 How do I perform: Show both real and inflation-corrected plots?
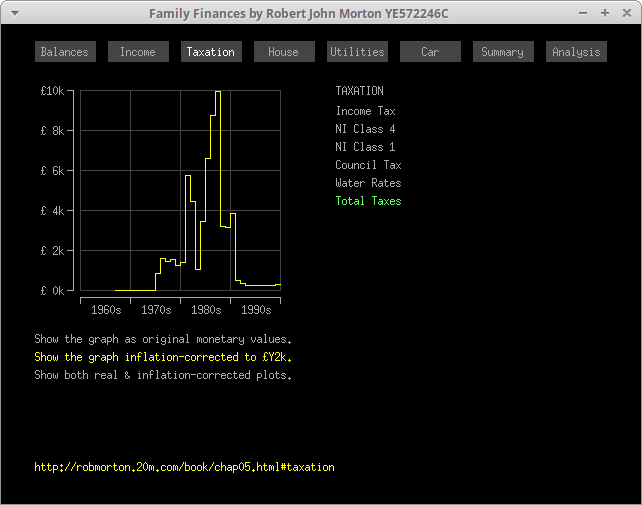[163, 375]
